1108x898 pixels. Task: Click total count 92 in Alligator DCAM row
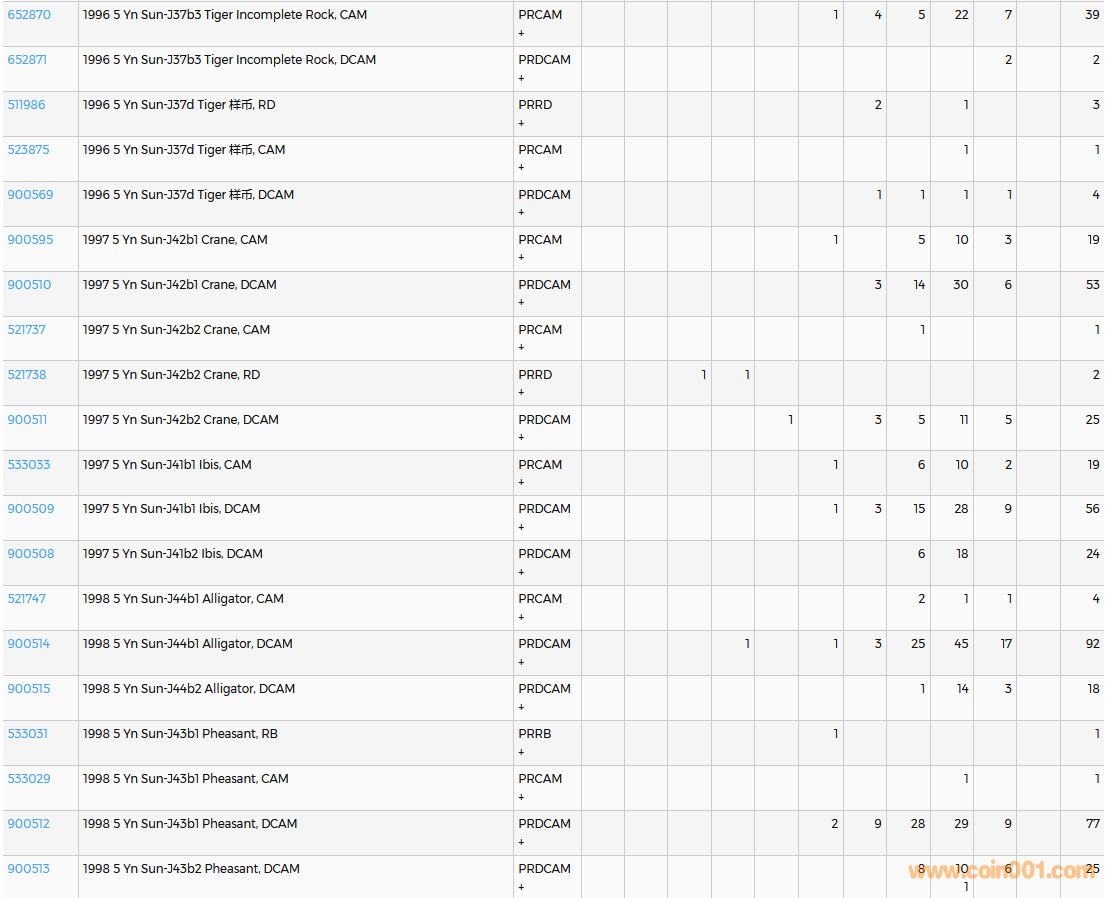tap(1092, 644)
